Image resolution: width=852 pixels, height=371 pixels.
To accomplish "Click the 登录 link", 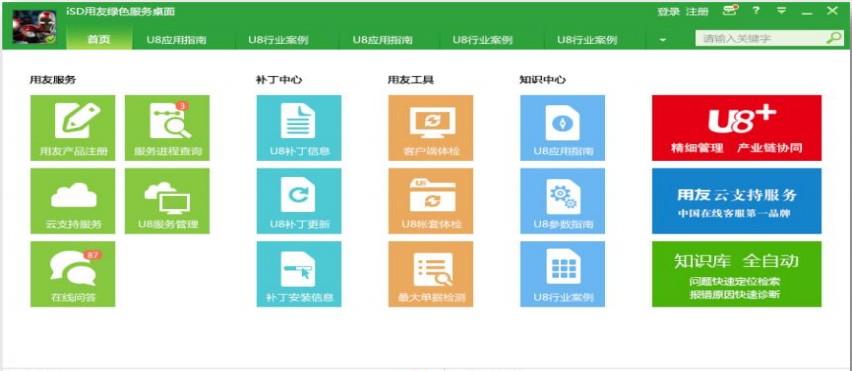I will [x=668, y=11].
